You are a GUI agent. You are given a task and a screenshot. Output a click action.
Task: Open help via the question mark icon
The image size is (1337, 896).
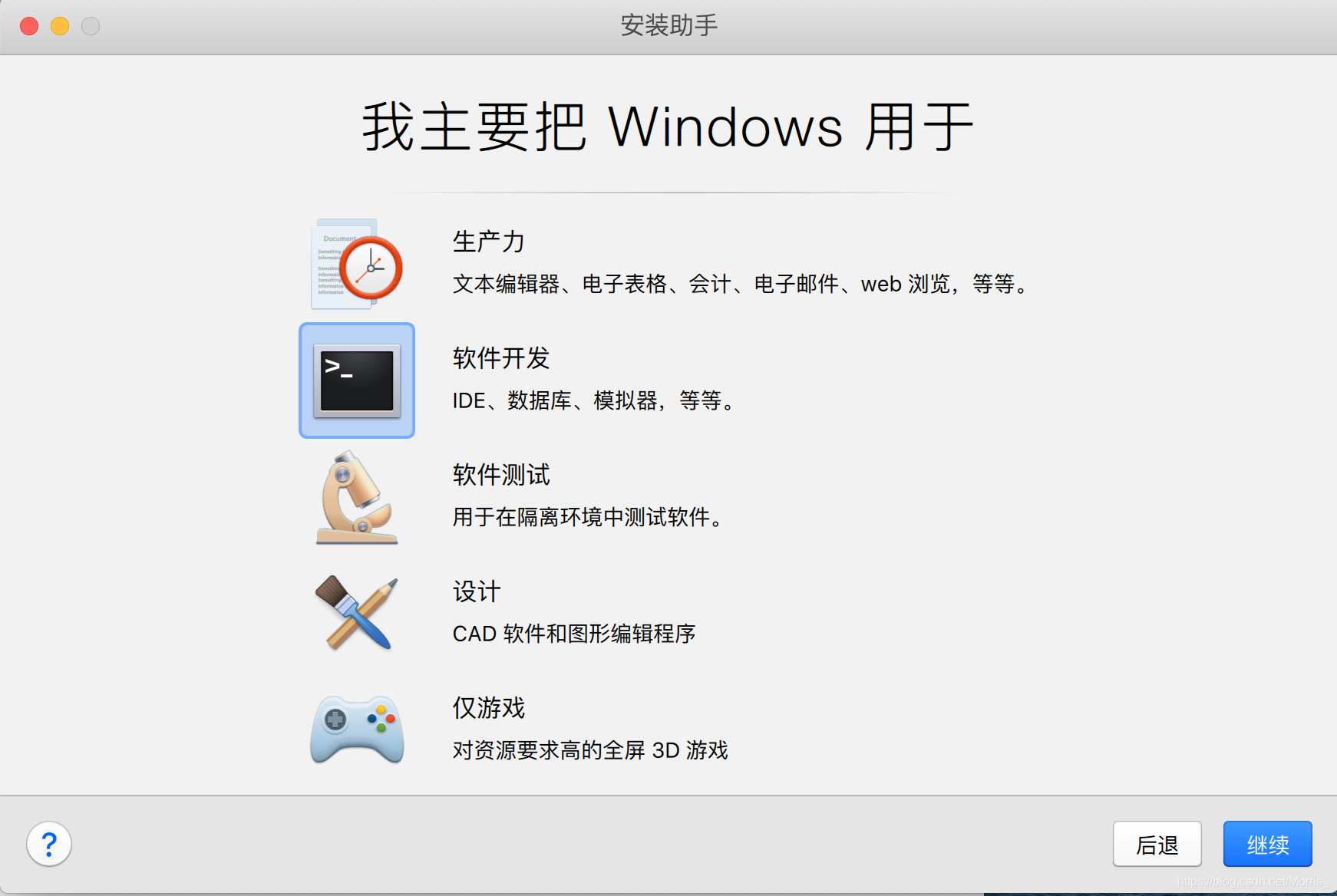pyautogui.click(x=49, y=844)
